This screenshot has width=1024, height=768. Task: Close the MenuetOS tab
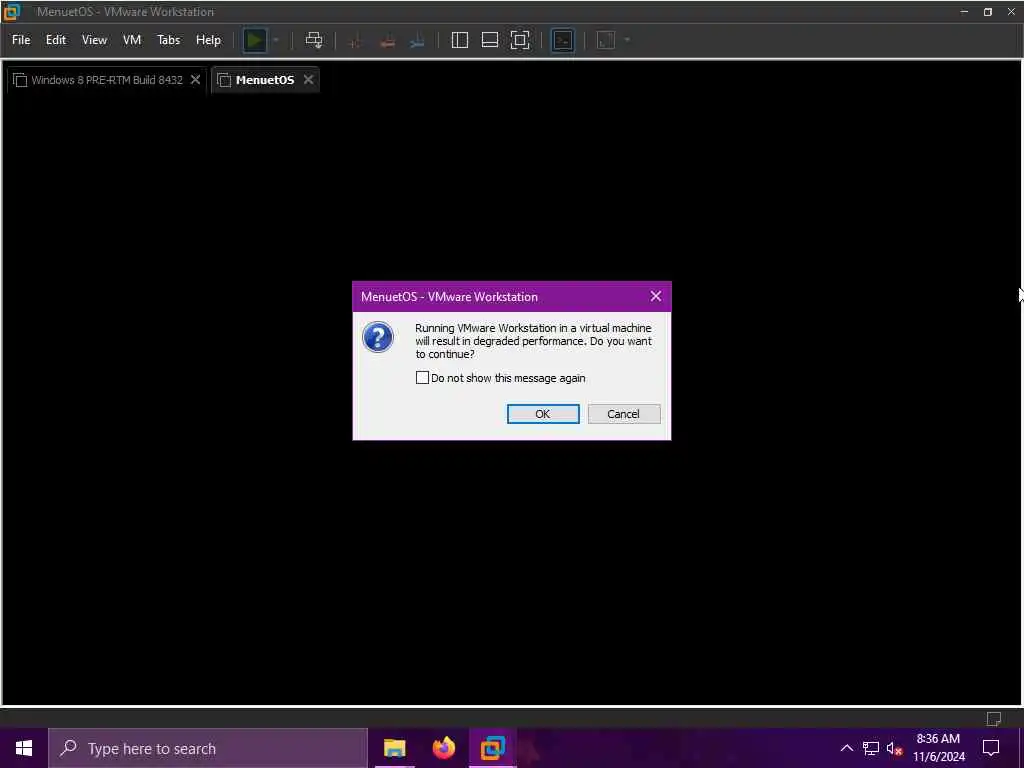308,80
